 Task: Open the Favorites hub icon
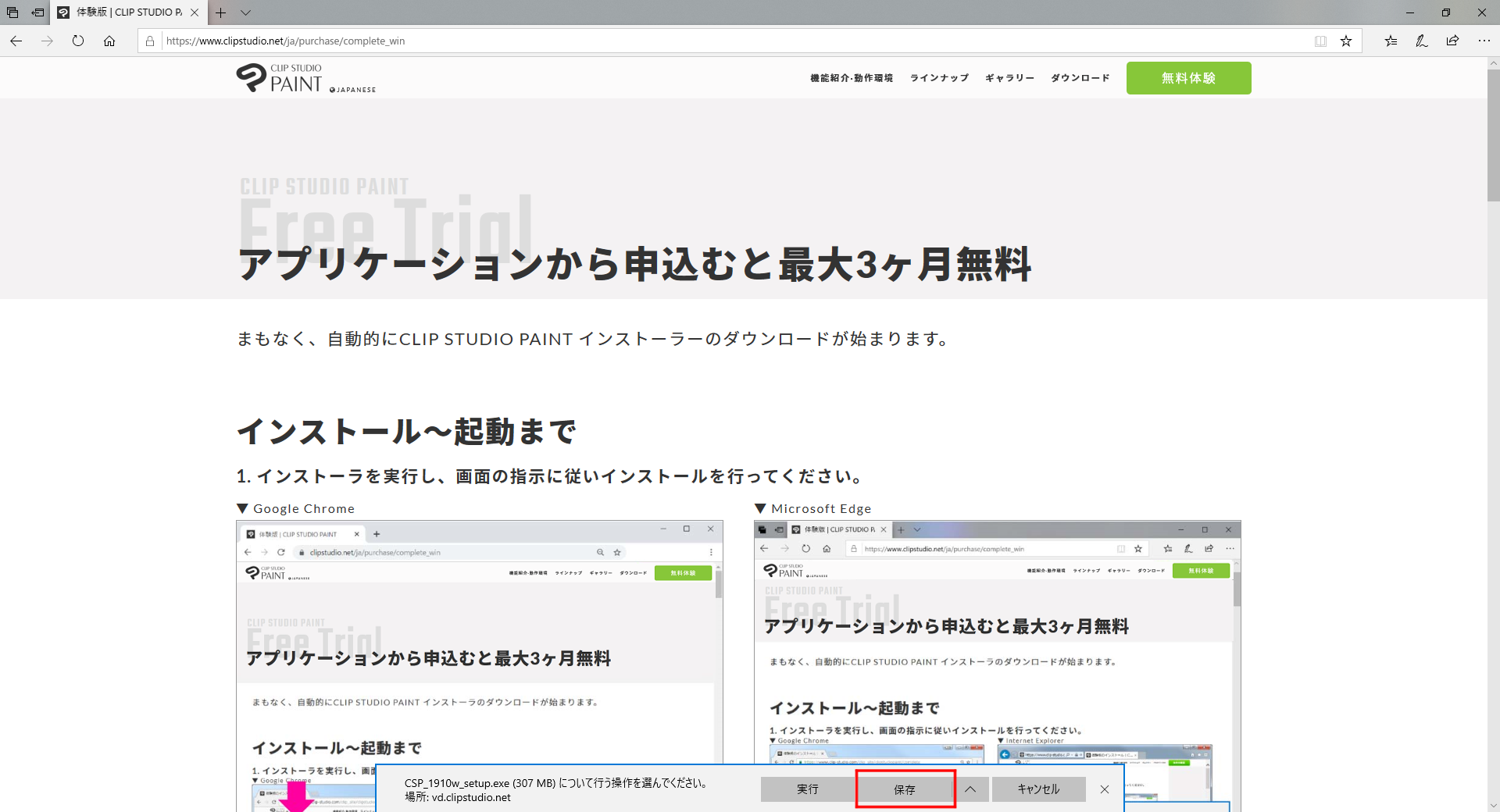click(x=1391, y=41)
